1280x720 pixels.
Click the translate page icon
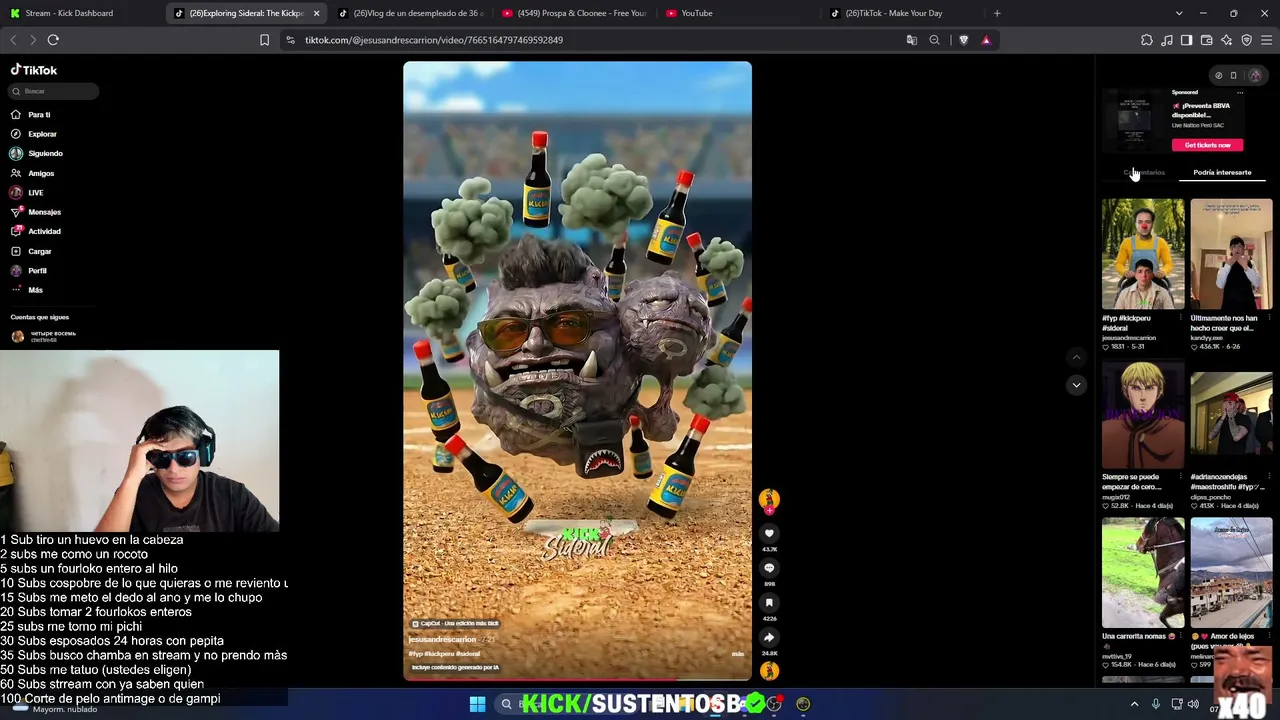click(911, 40)
